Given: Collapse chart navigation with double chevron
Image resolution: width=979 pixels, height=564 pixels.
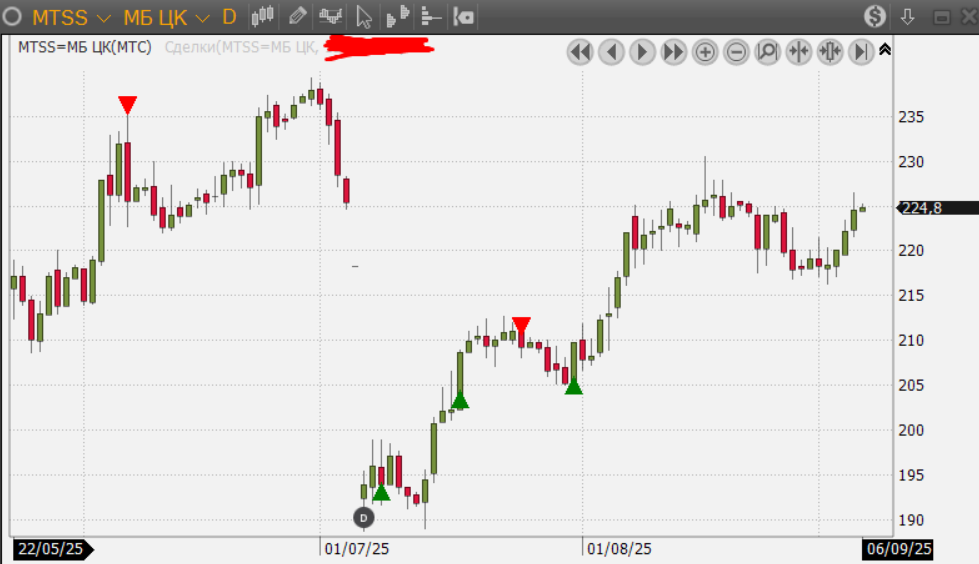Looking at the screenshot, I should 885,50.
